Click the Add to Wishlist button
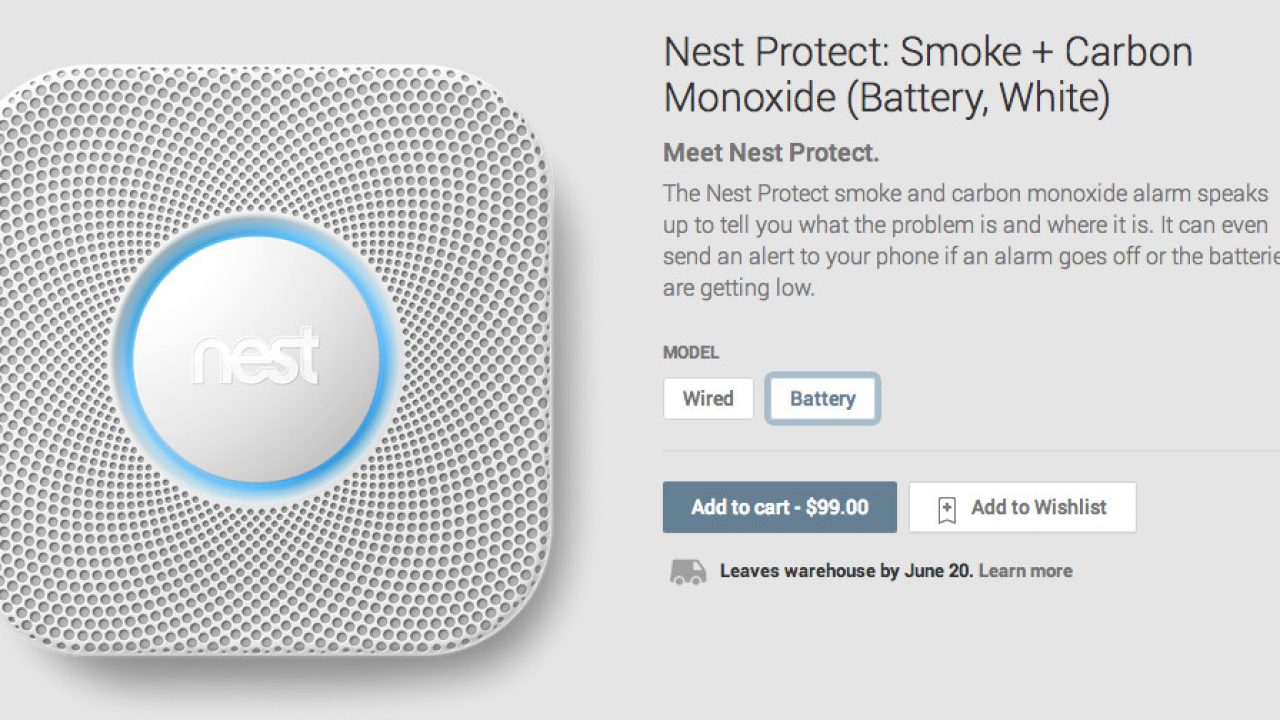1280x720 pixels. pos(1022,507)
